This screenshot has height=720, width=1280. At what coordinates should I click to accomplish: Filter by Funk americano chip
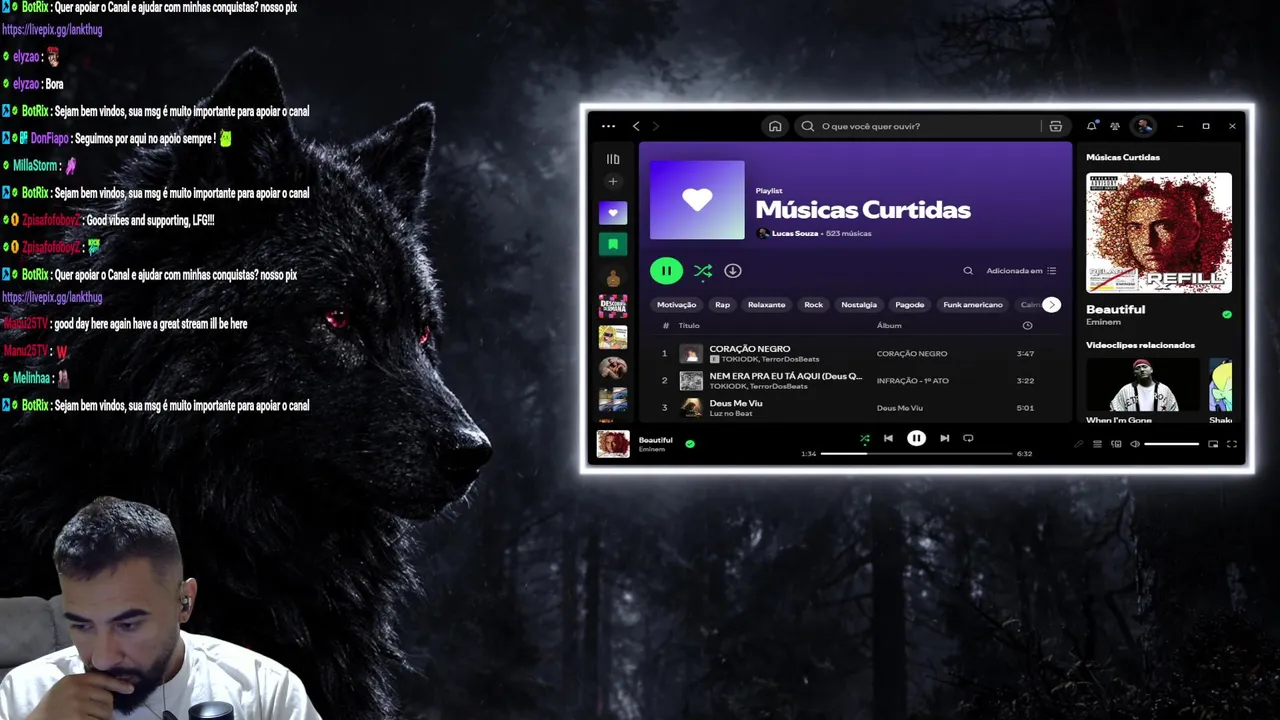coord(973,305)
